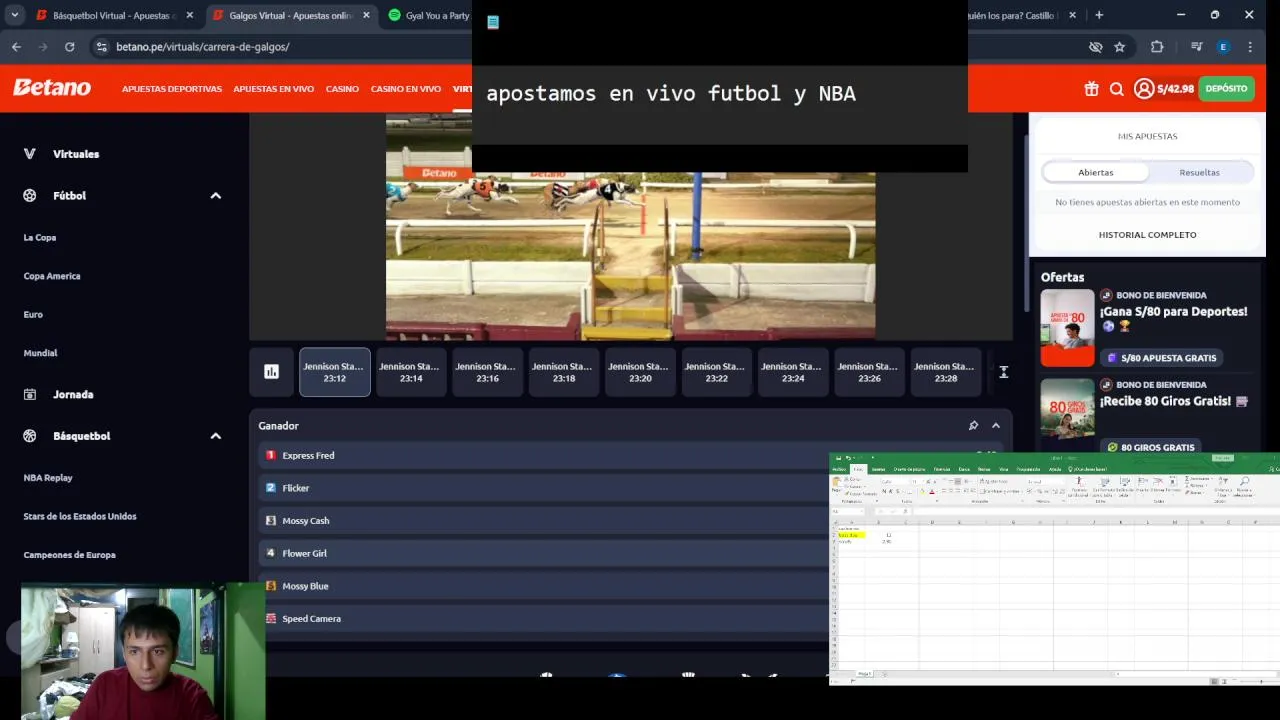Open Casino en Vivo menu item
1280x720 pixels.
[x=405, y=89]
